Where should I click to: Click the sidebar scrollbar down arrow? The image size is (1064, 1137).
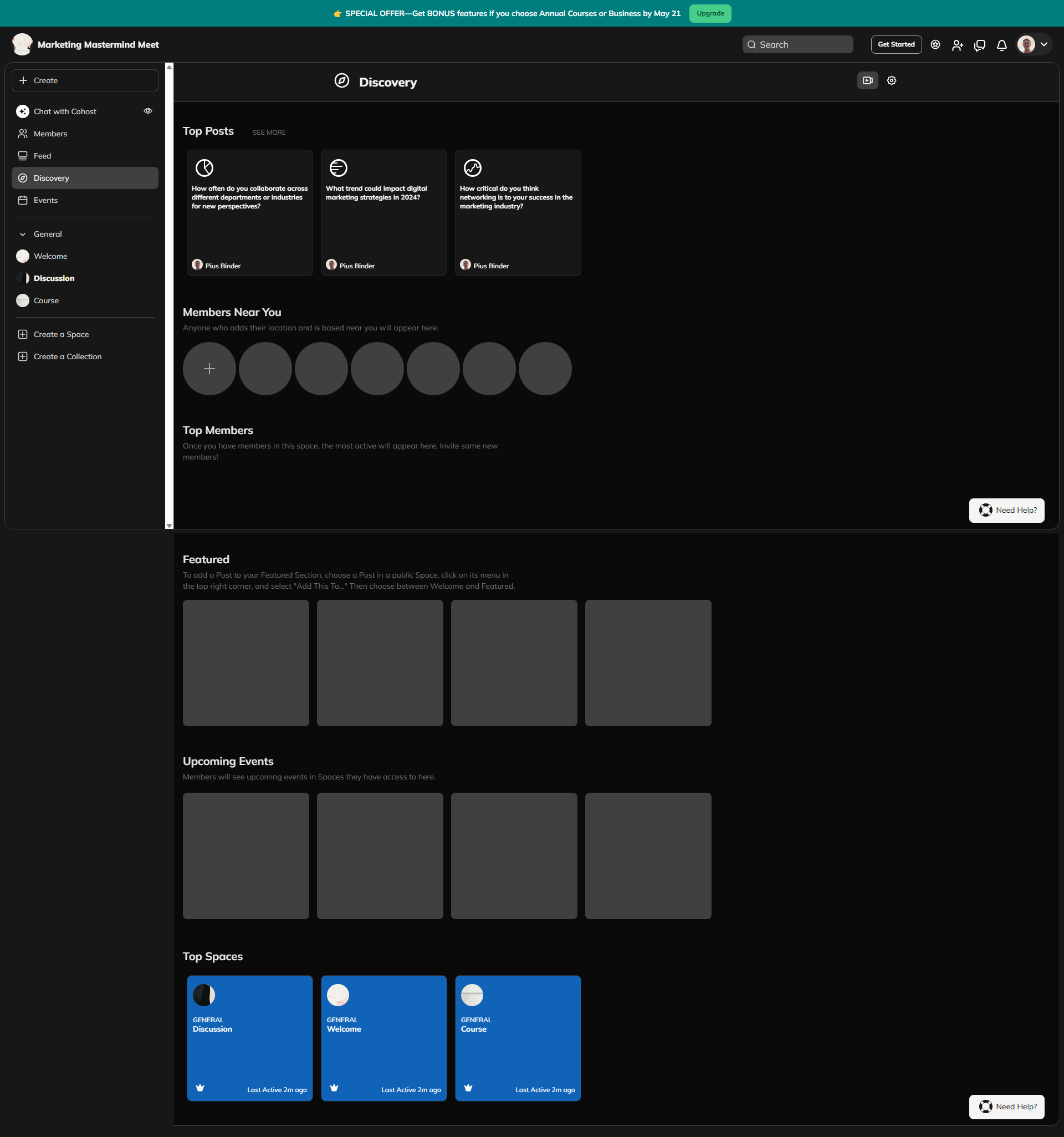pos(169,525)
